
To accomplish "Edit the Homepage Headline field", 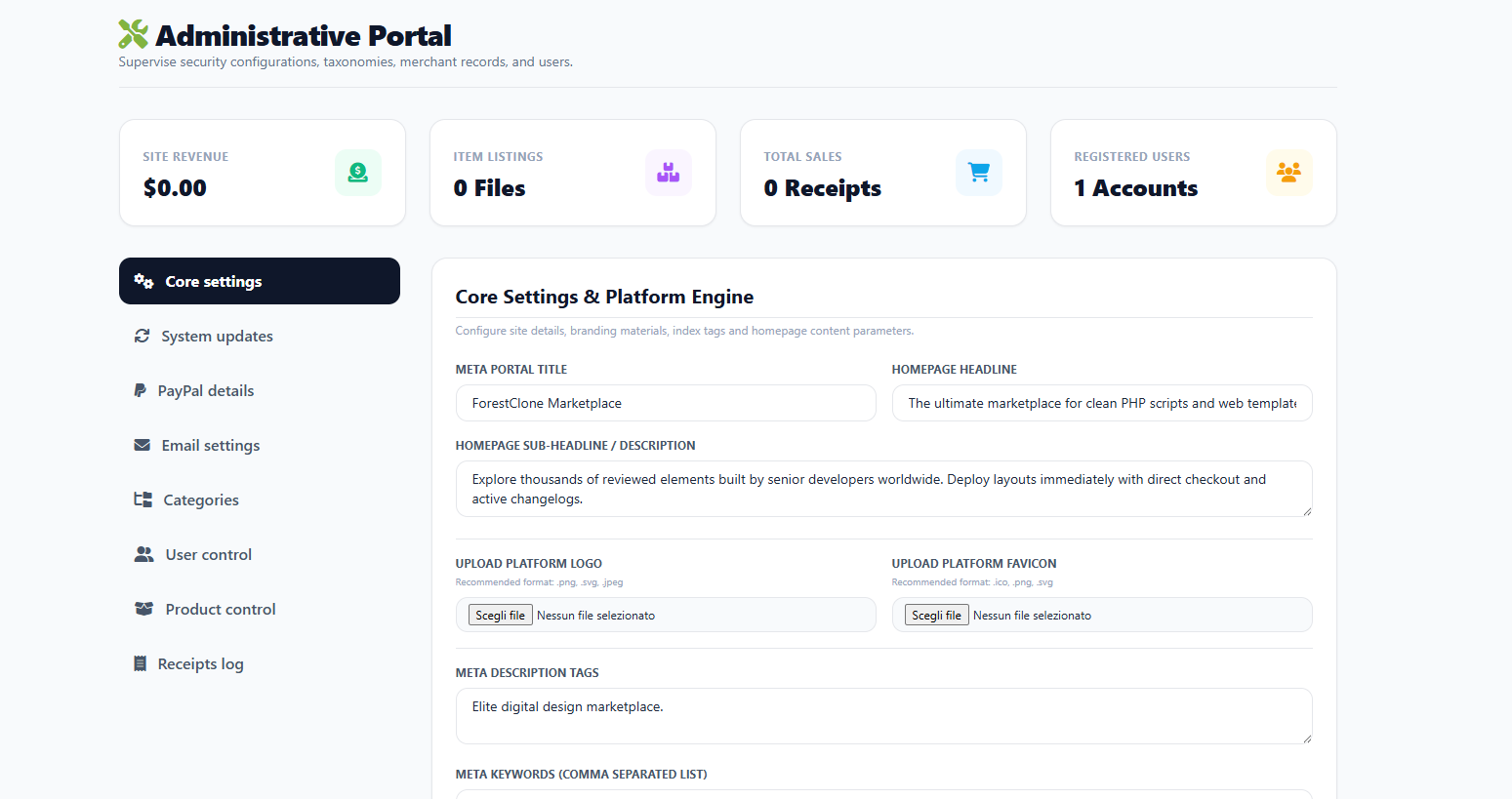I will click(x=1102, y=403).
